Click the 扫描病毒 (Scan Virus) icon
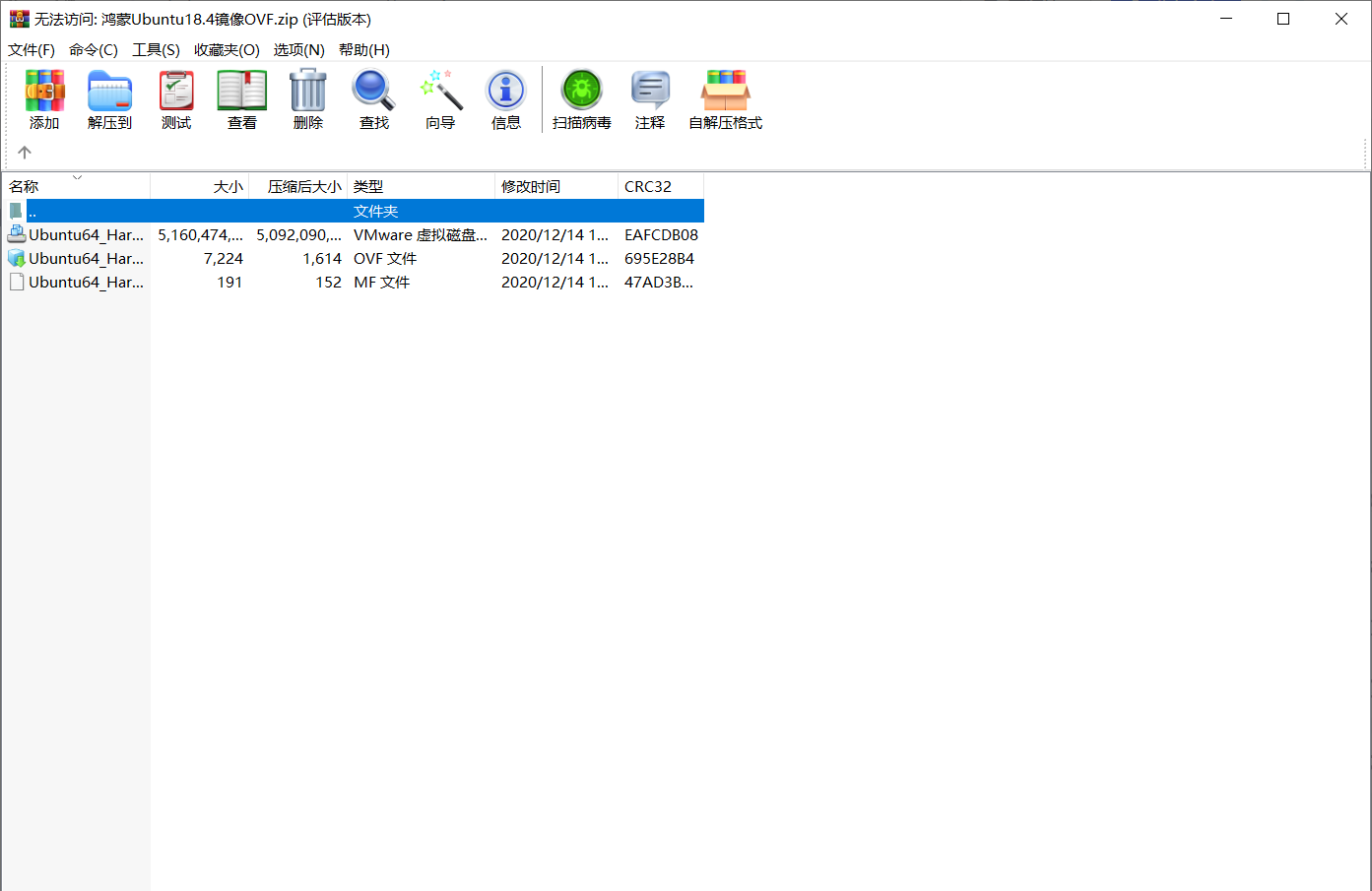This screenshot has height=891, width=1372. (x=582, y=91)
